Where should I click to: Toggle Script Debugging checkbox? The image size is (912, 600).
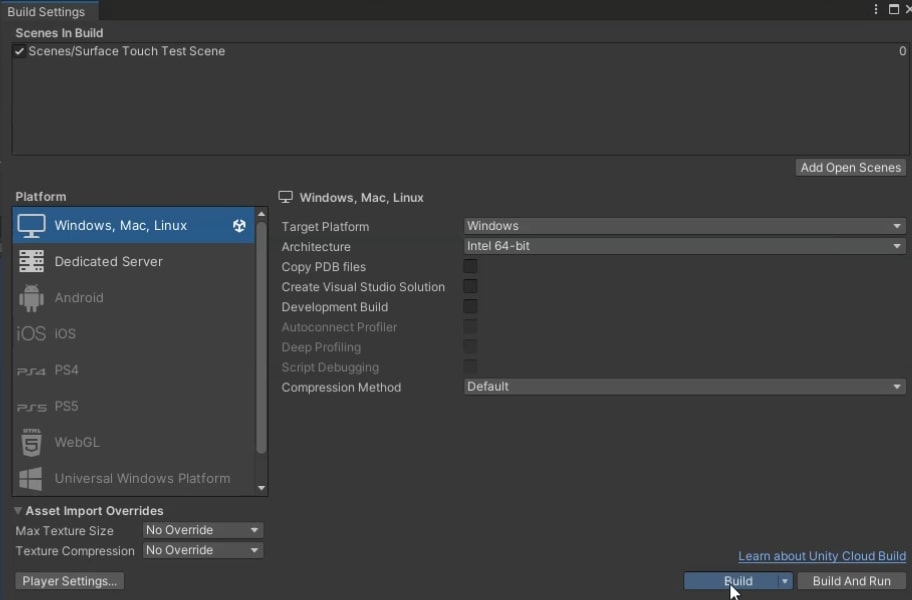pyautogui.click(x=470, y=367)
